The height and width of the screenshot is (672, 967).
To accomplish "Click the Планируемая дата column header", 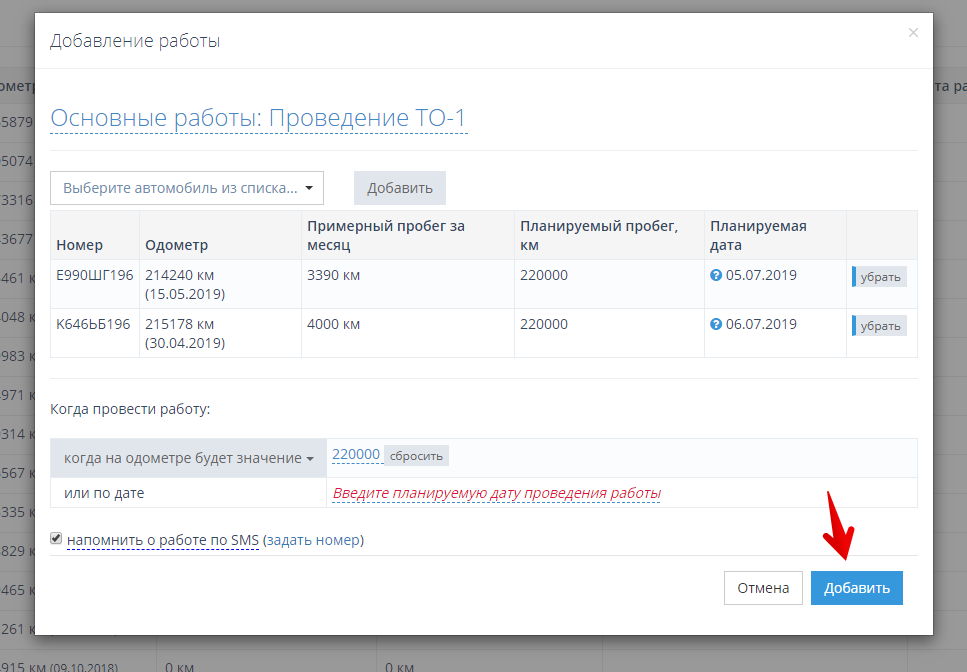I will 758,235.
